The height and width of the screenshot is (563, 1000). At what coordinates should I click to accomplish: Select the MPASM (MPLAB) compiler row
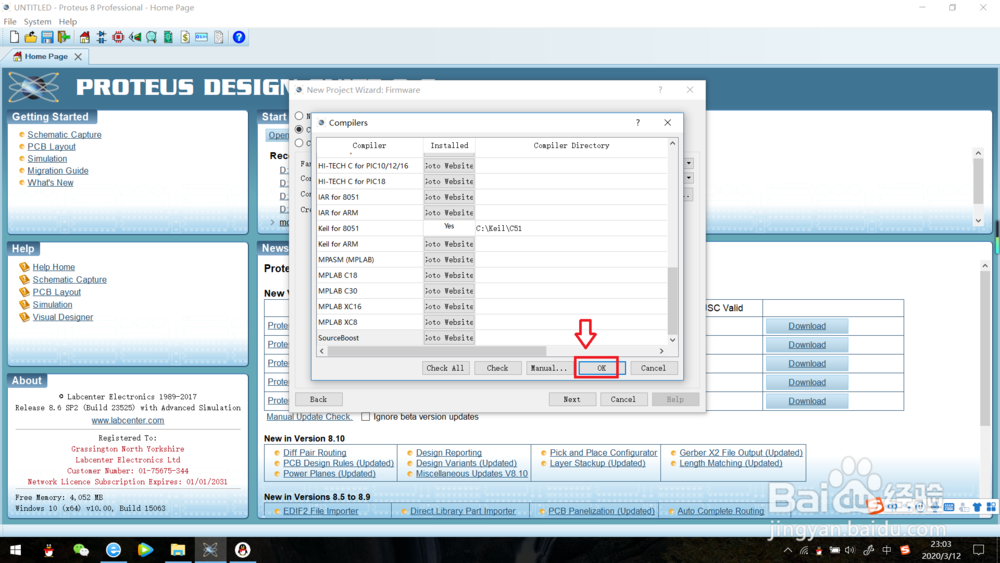click(x=492, y=260)
